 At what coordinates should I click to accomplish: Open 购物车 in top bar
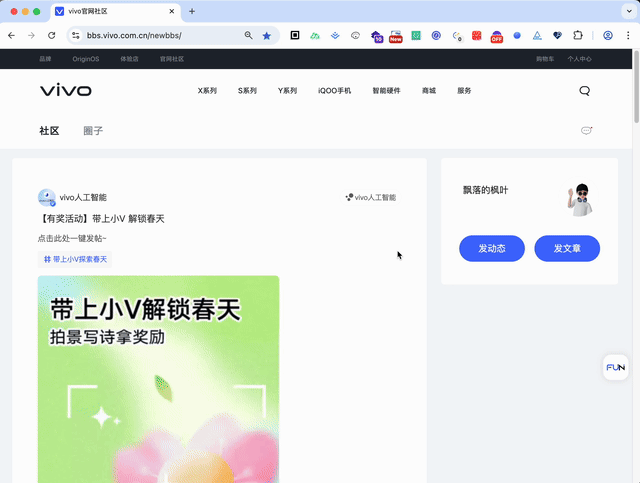[545, 59]
